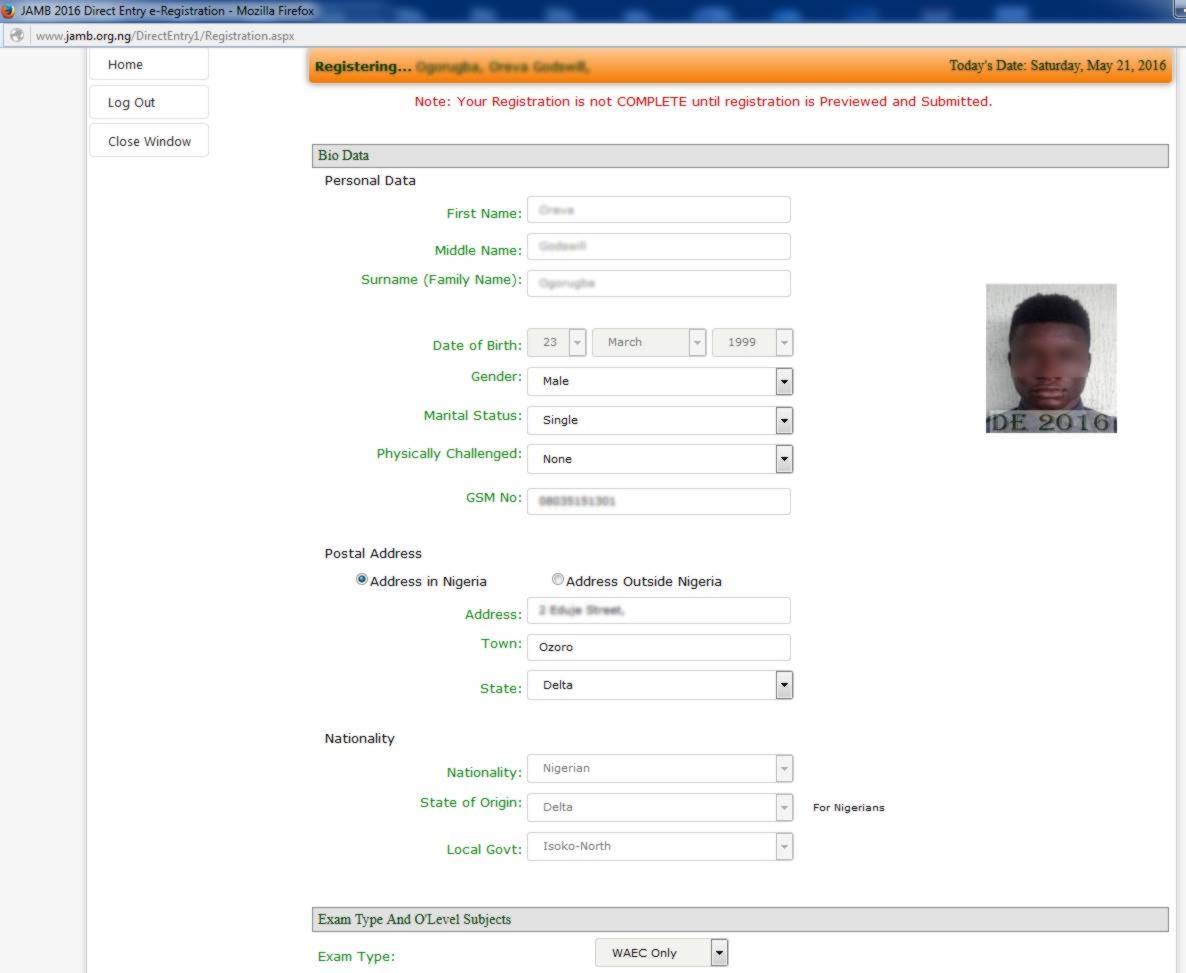Screen dimensions: 1186x973
Task: Select the Address Outside Nigeria option
Action: tap(557, 578)
